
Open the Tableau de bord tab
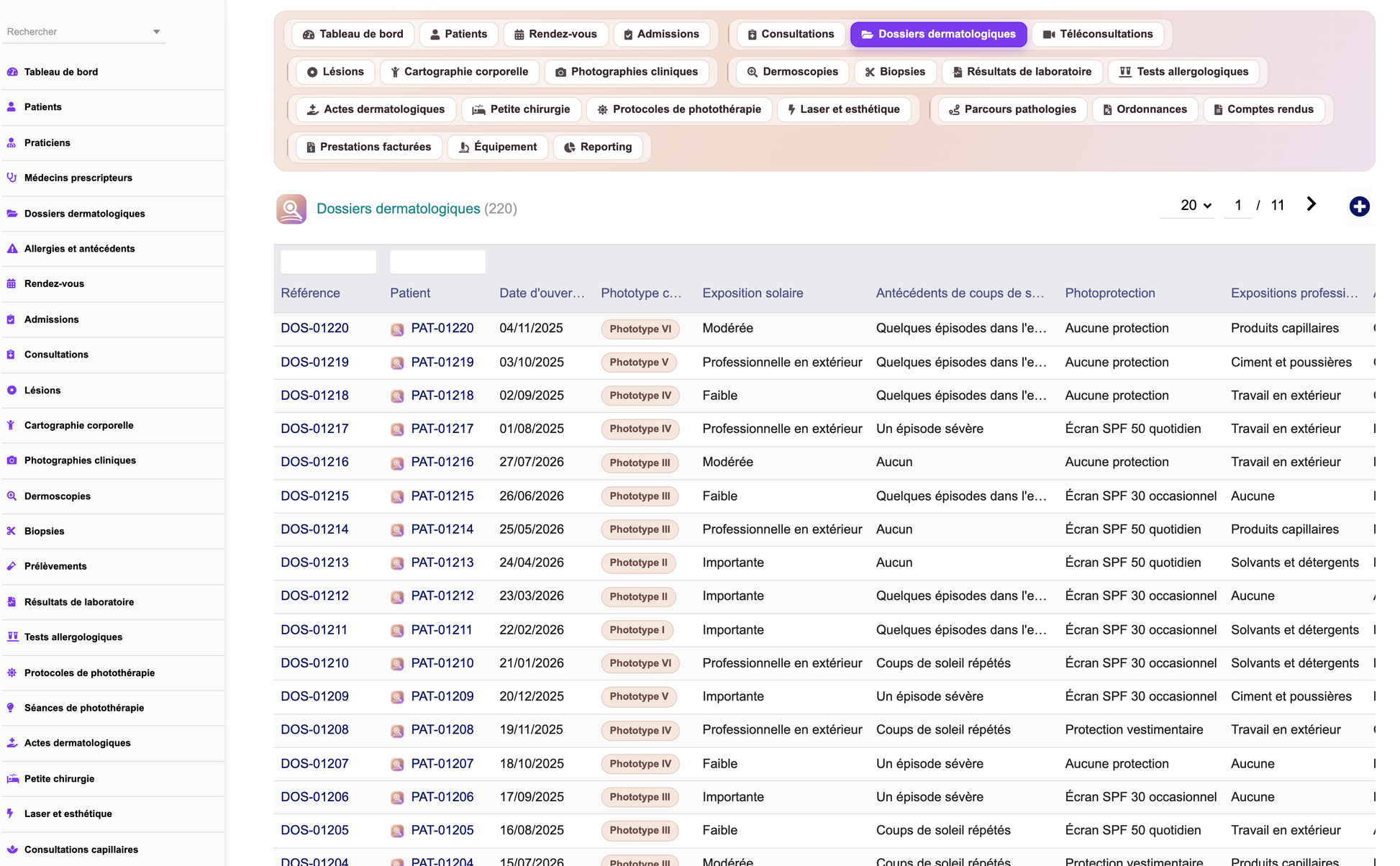(x=353, y=34)
